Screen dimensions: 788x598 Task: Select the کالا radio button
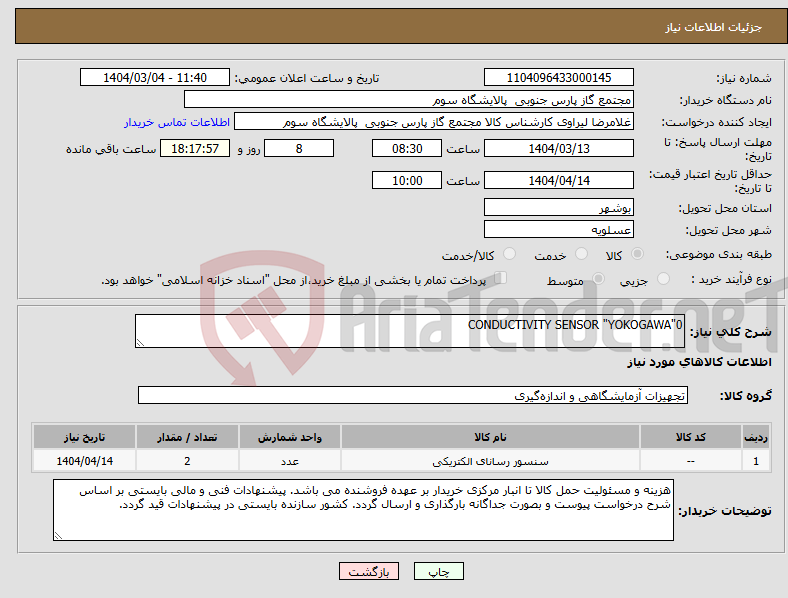click(637, 254)
